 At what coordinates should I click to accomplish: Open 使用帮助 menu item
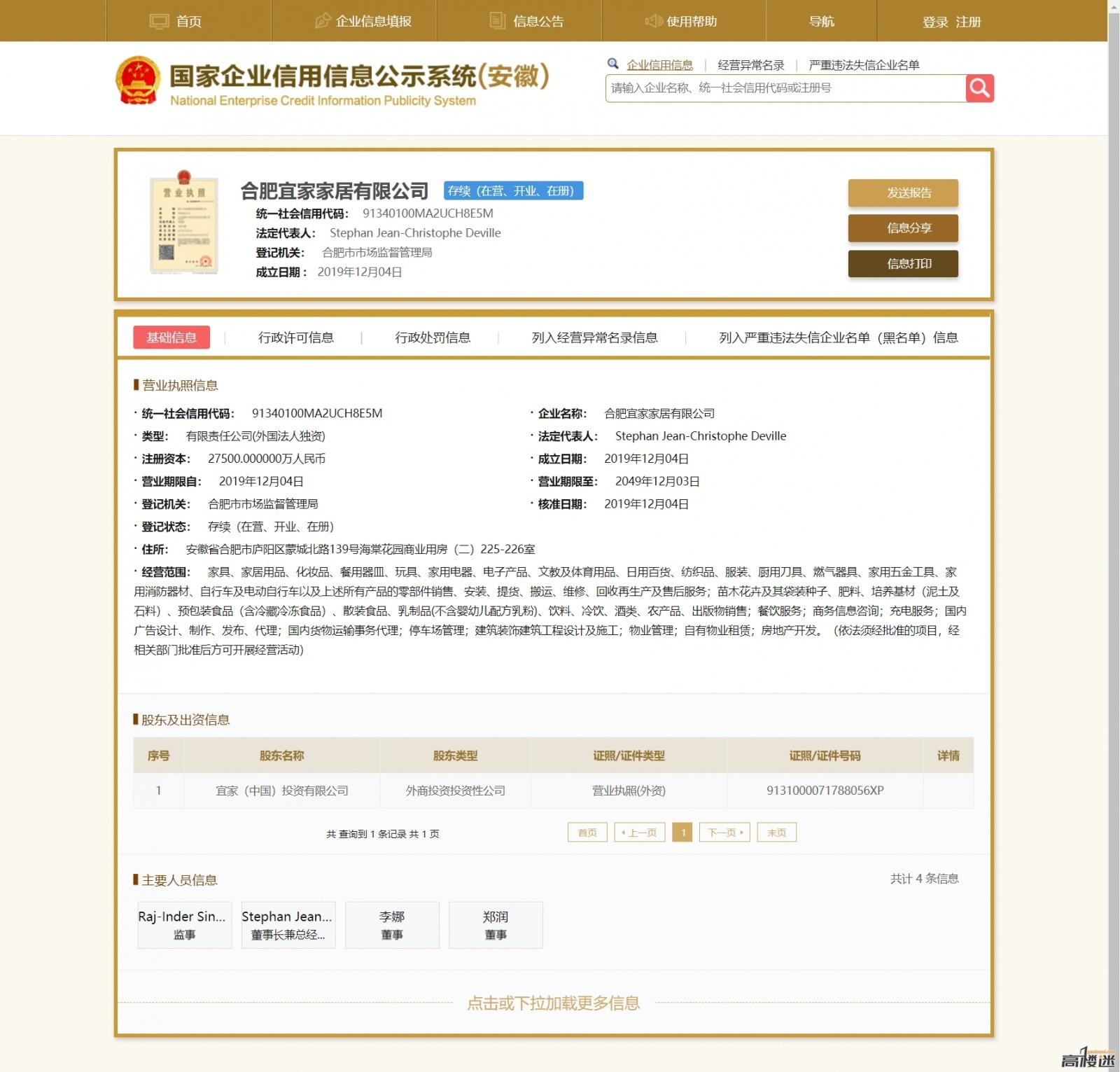[692, 22]
